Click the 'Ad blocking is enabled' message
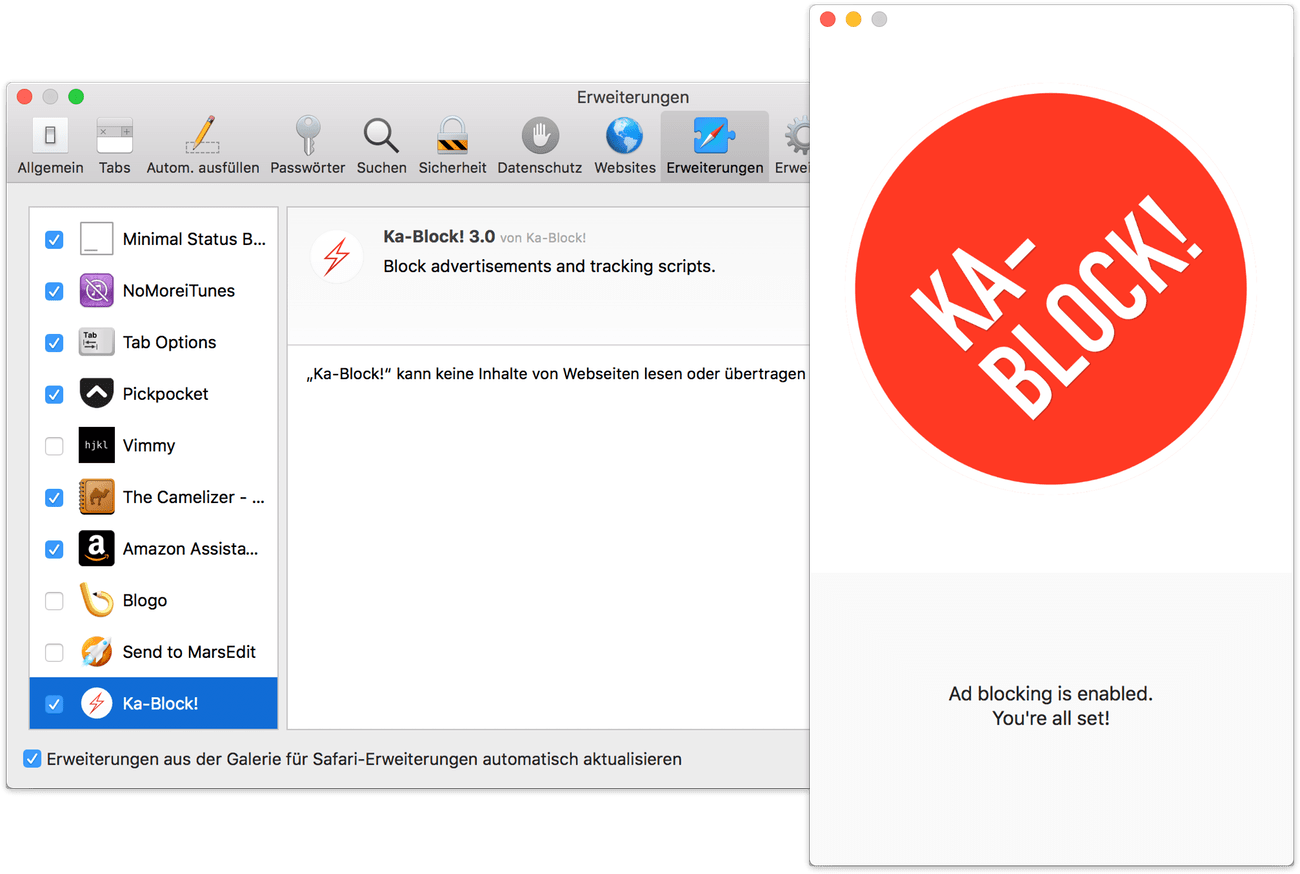This screenshot has height=874, width=1300. 1051,693
